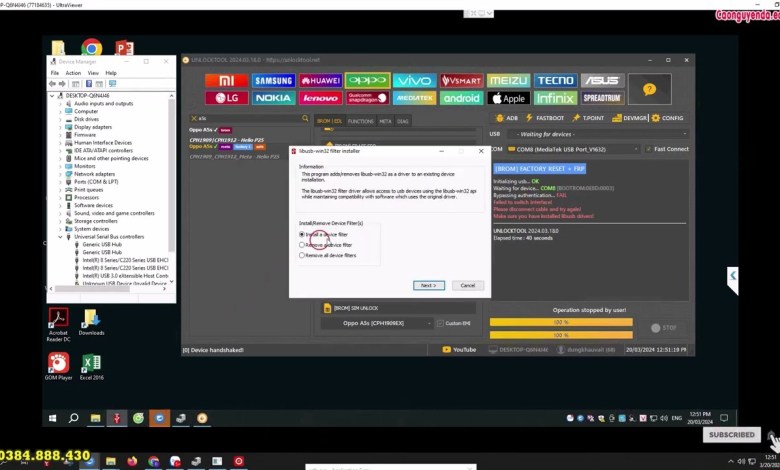
Task: Click the Next button in installer
Action: [427, 285]
